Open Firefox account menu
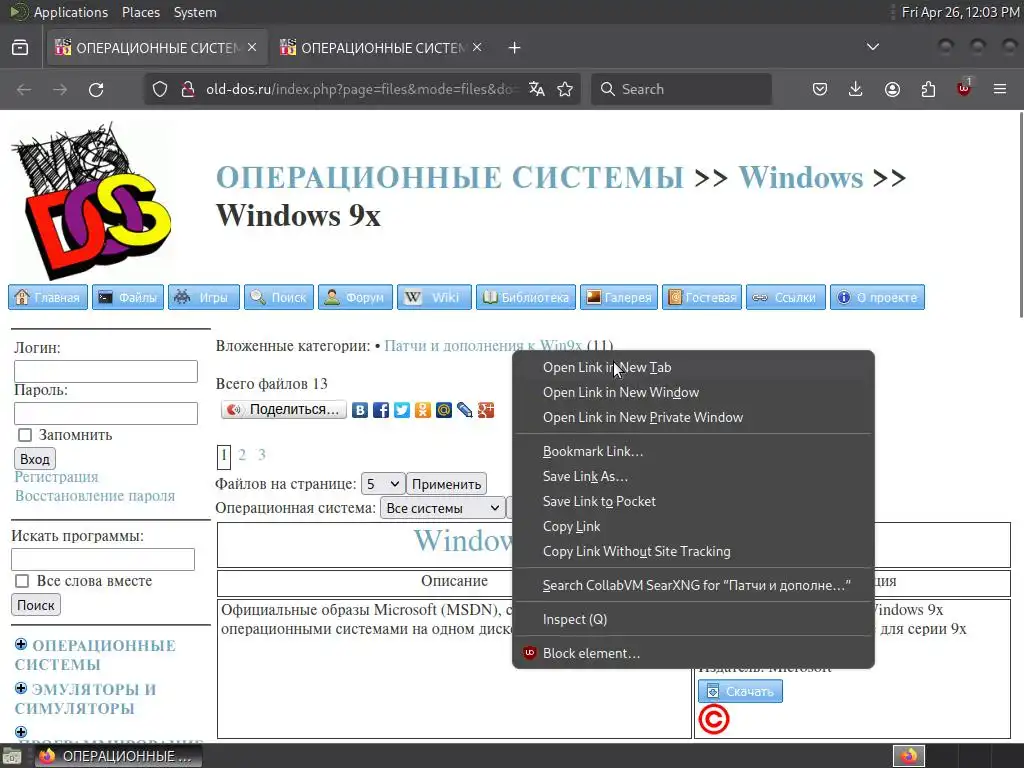 [892, 89]
